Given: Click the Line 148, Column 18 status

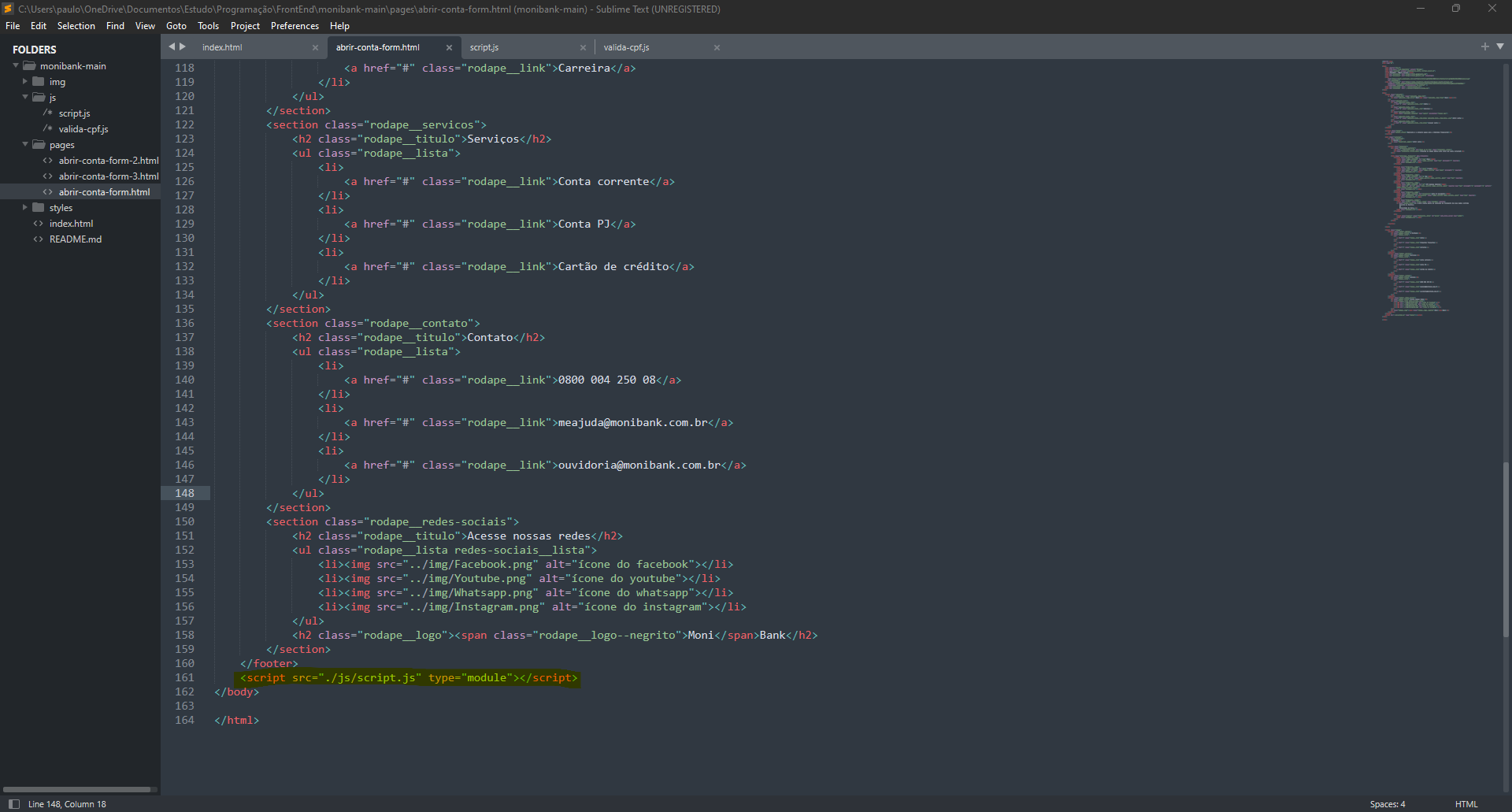Looking at the screenshot, I should (67, 804).
